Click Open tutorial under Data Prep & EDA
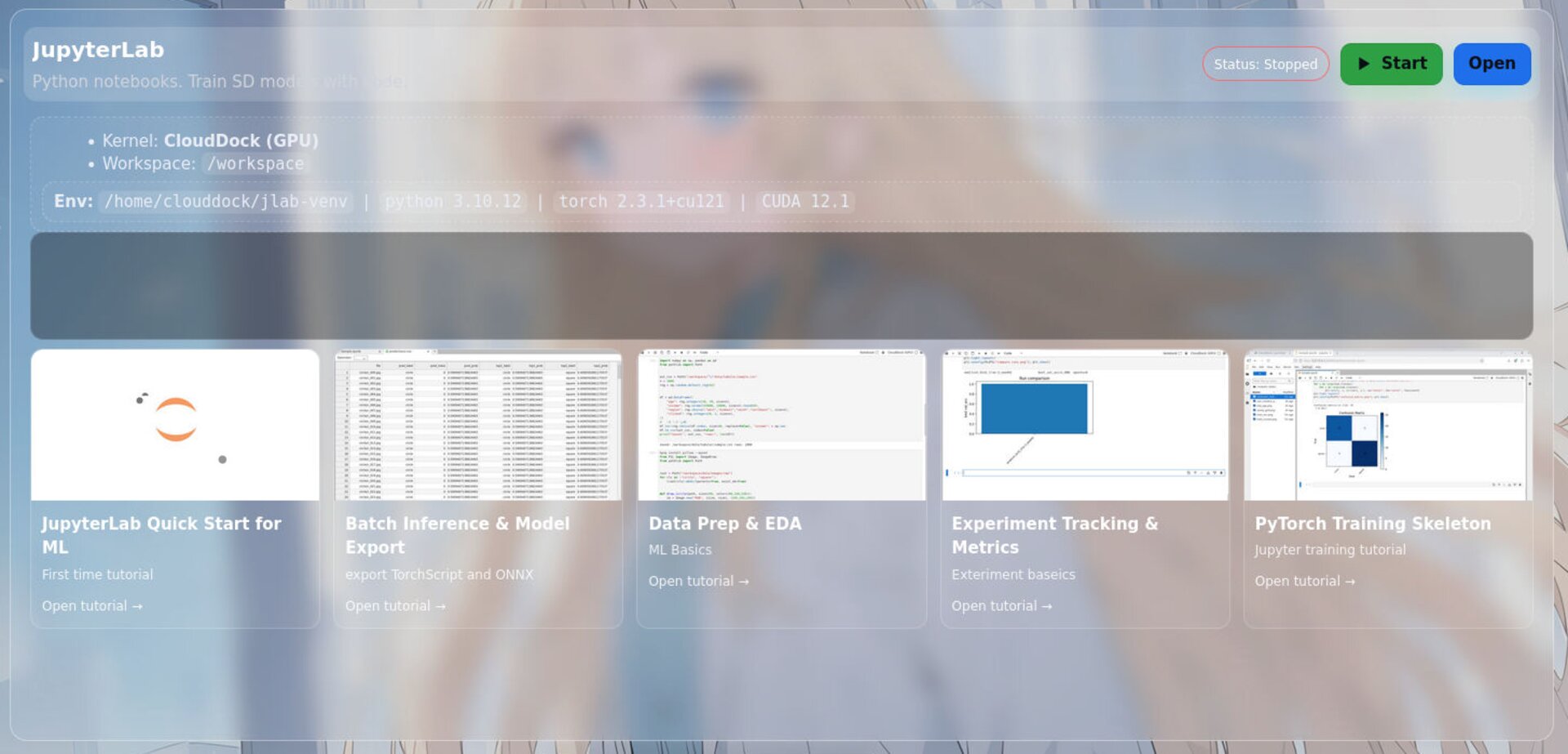1568x754 pixels. pyautogui.click(x=698, y=582)
